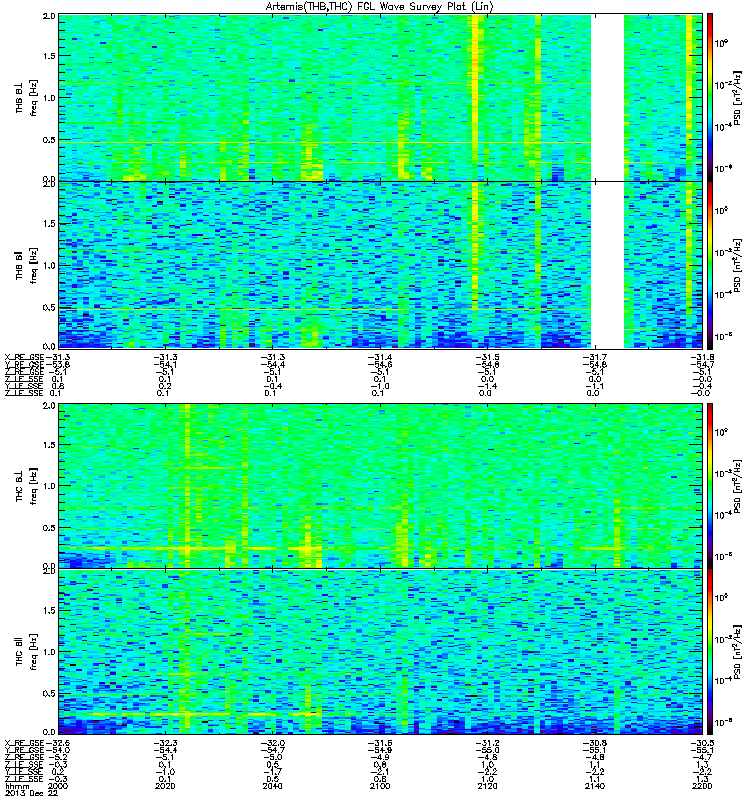Click the '0.5' frequency tick of THC B⊥
Viewport: 750px width, 800px height.
49,528
